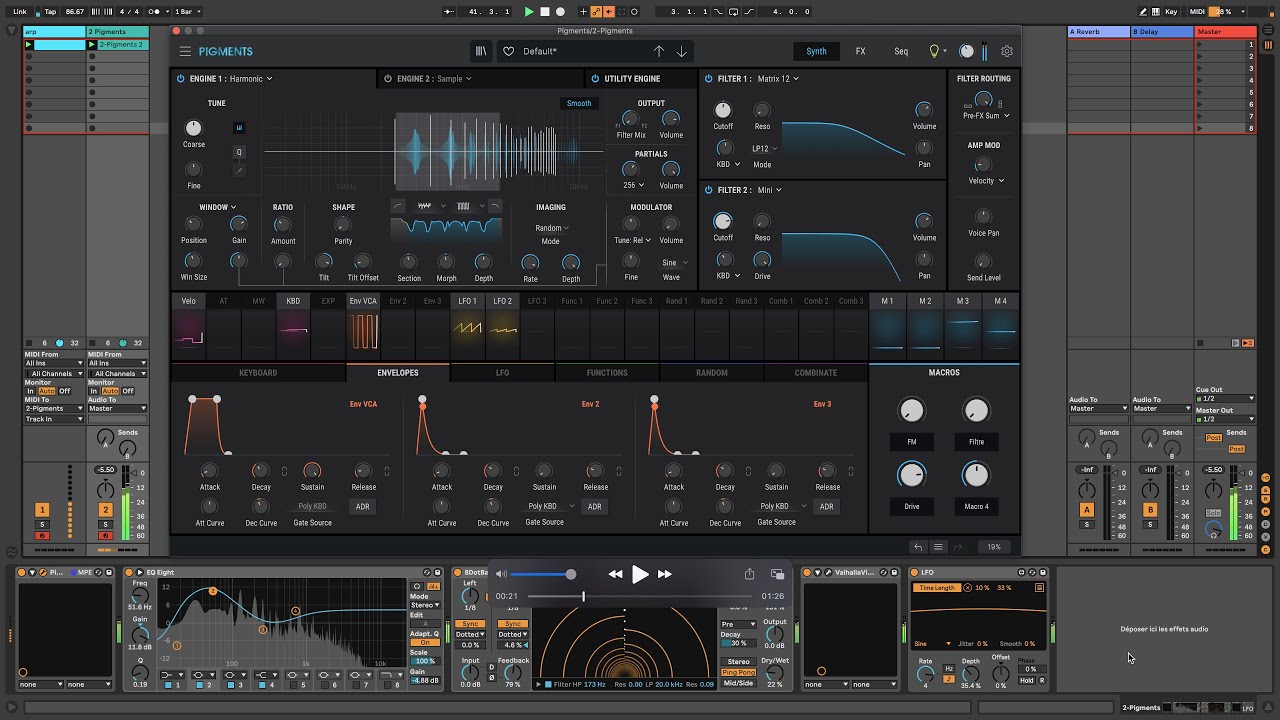Viewport: 1280px width, 720px height.
Task: Select the Env VCA modulation source slot
Action: pyautogui.click(x=363, y=326)
